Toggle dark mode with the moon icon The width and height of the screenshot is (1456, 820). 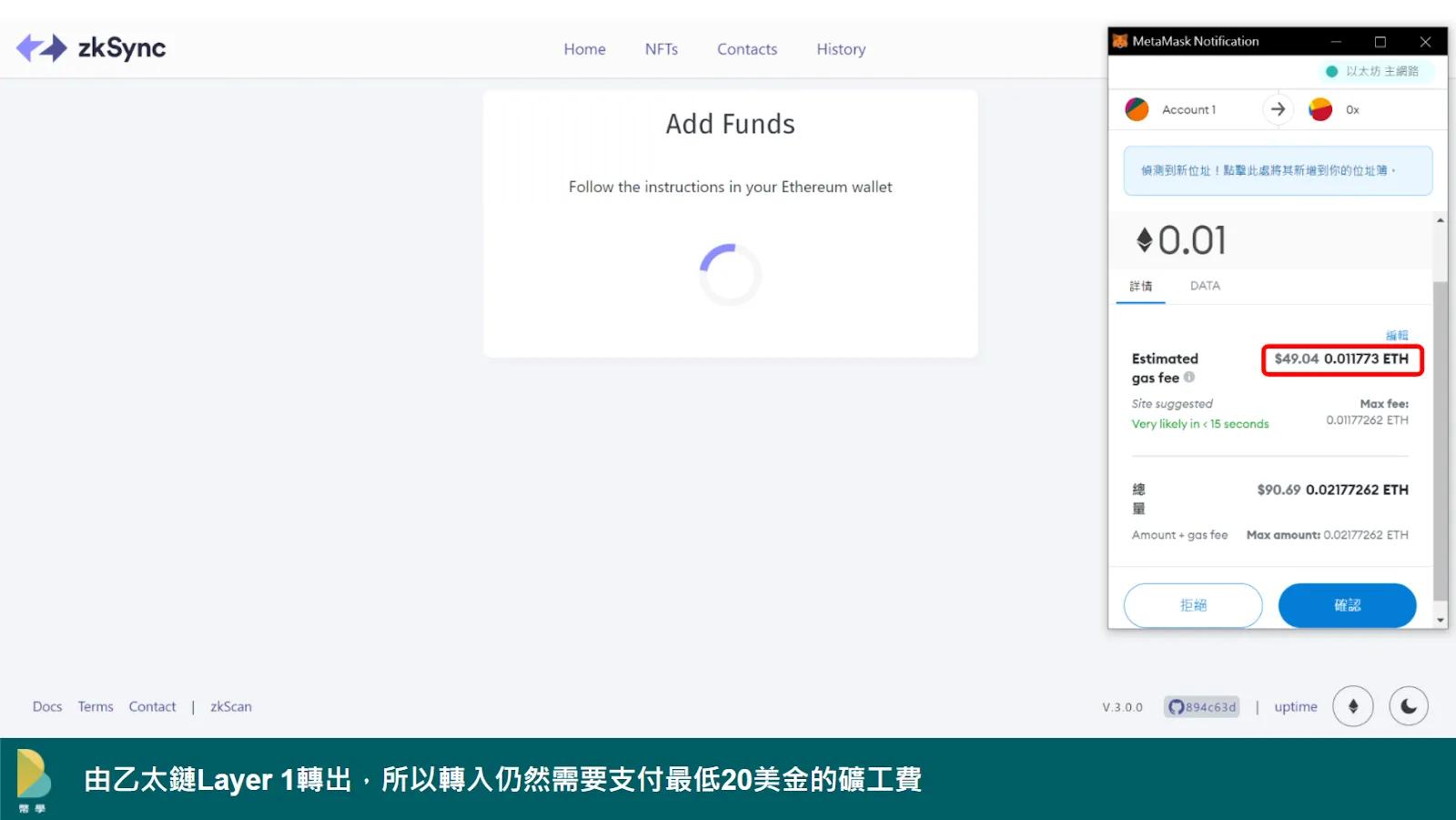click(1408, 706)
